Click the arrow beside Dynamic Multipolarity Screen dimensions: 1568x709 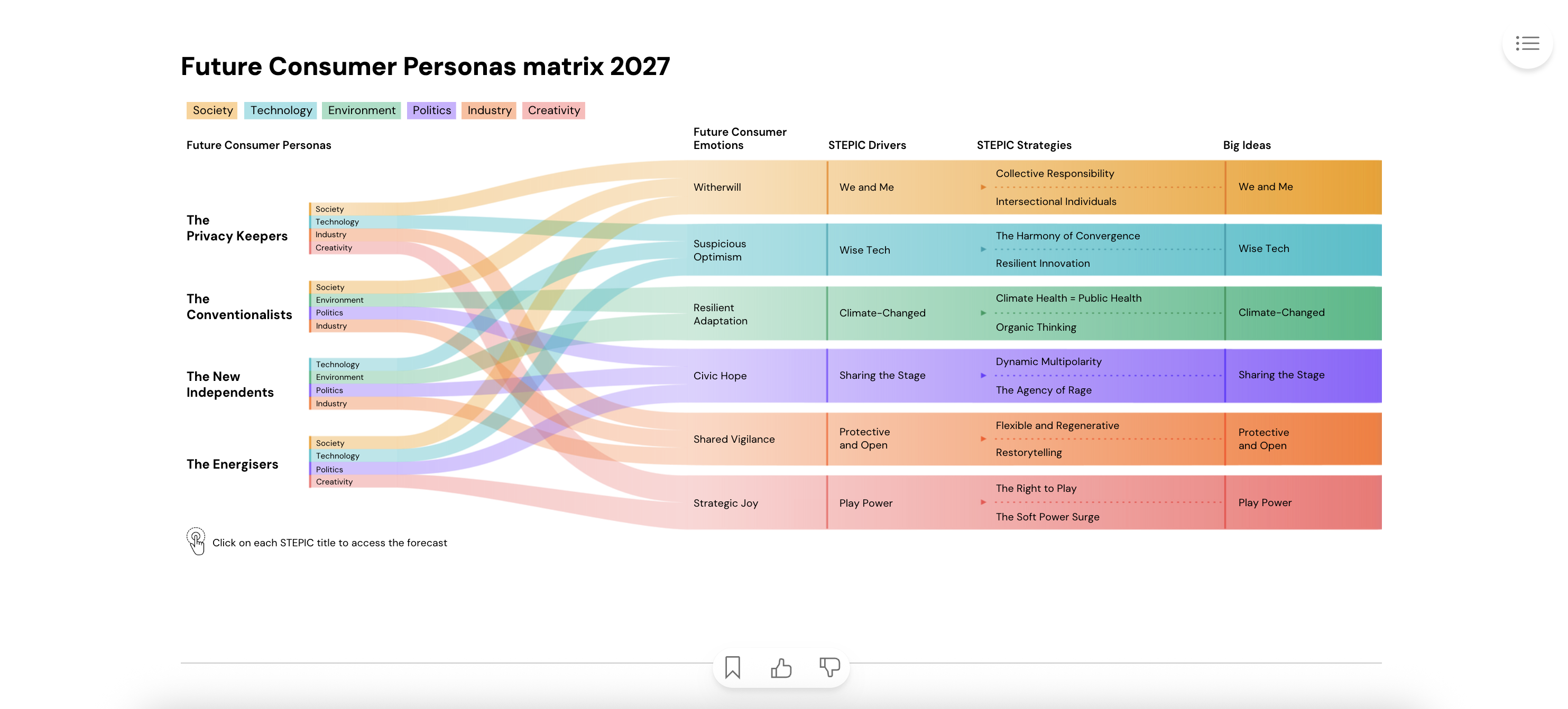pyautogui.click(x=984, y=375)
